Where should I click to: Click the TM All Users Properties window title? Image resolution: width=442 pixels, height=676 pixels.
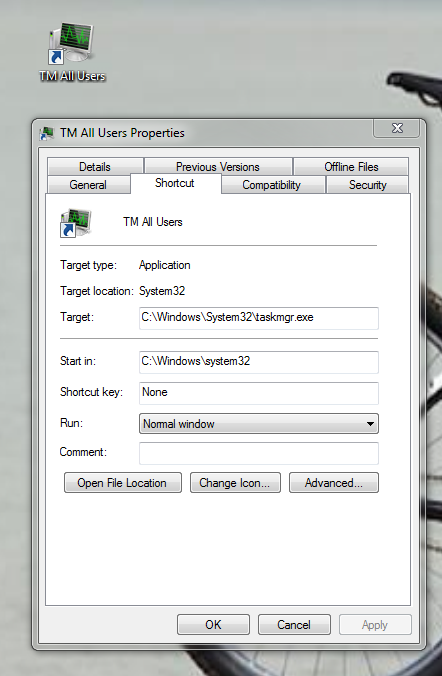122,133
